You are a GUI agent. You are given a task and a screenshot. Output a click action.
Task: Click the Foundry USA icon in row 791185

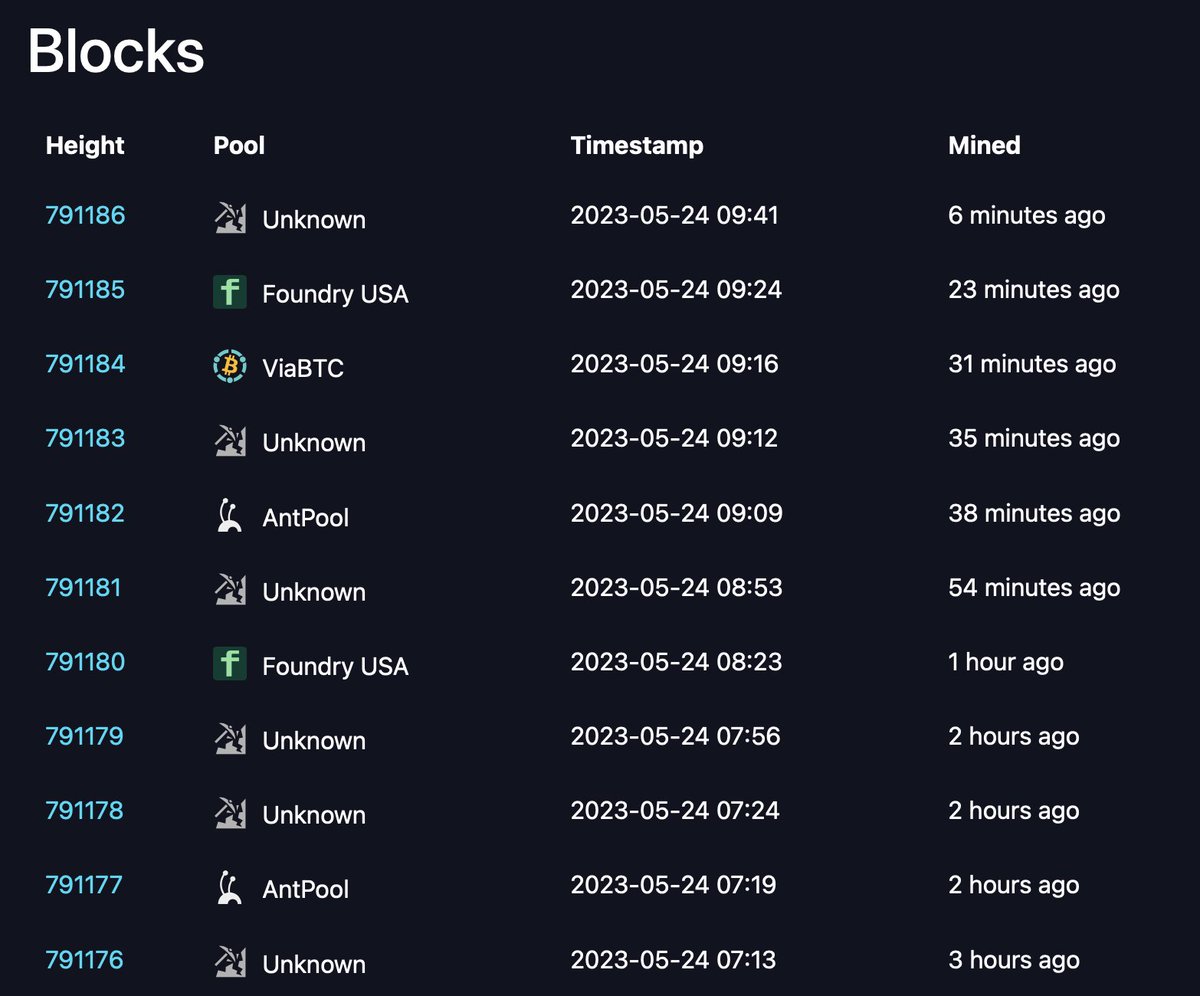click(230, 292)
